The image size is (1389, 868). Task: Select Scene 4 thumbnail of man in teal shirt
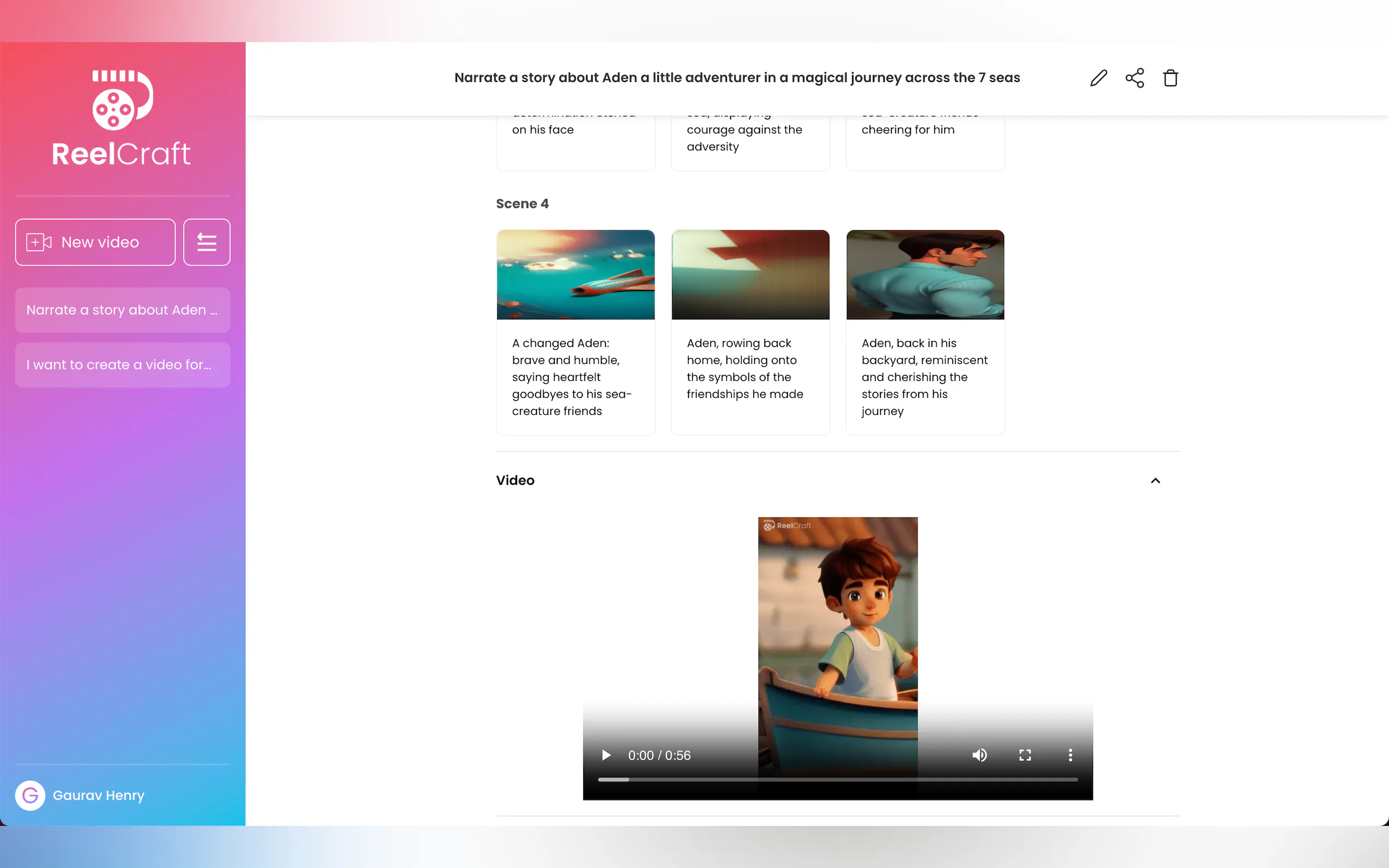pos(925,274)
